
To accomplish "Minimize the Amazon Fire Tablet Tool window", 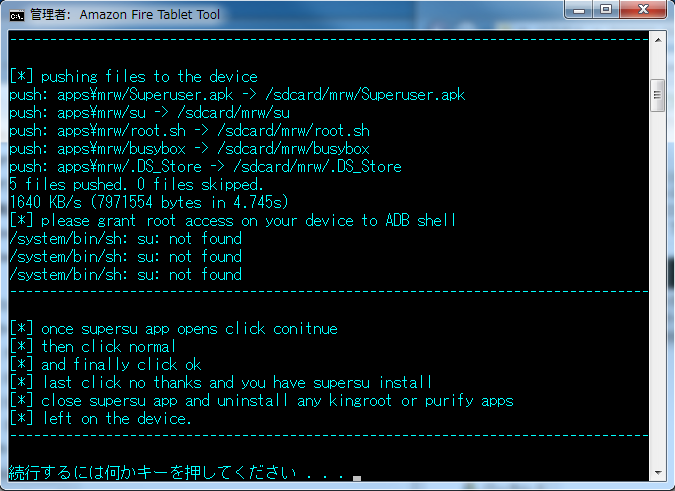I will (579, 9).
